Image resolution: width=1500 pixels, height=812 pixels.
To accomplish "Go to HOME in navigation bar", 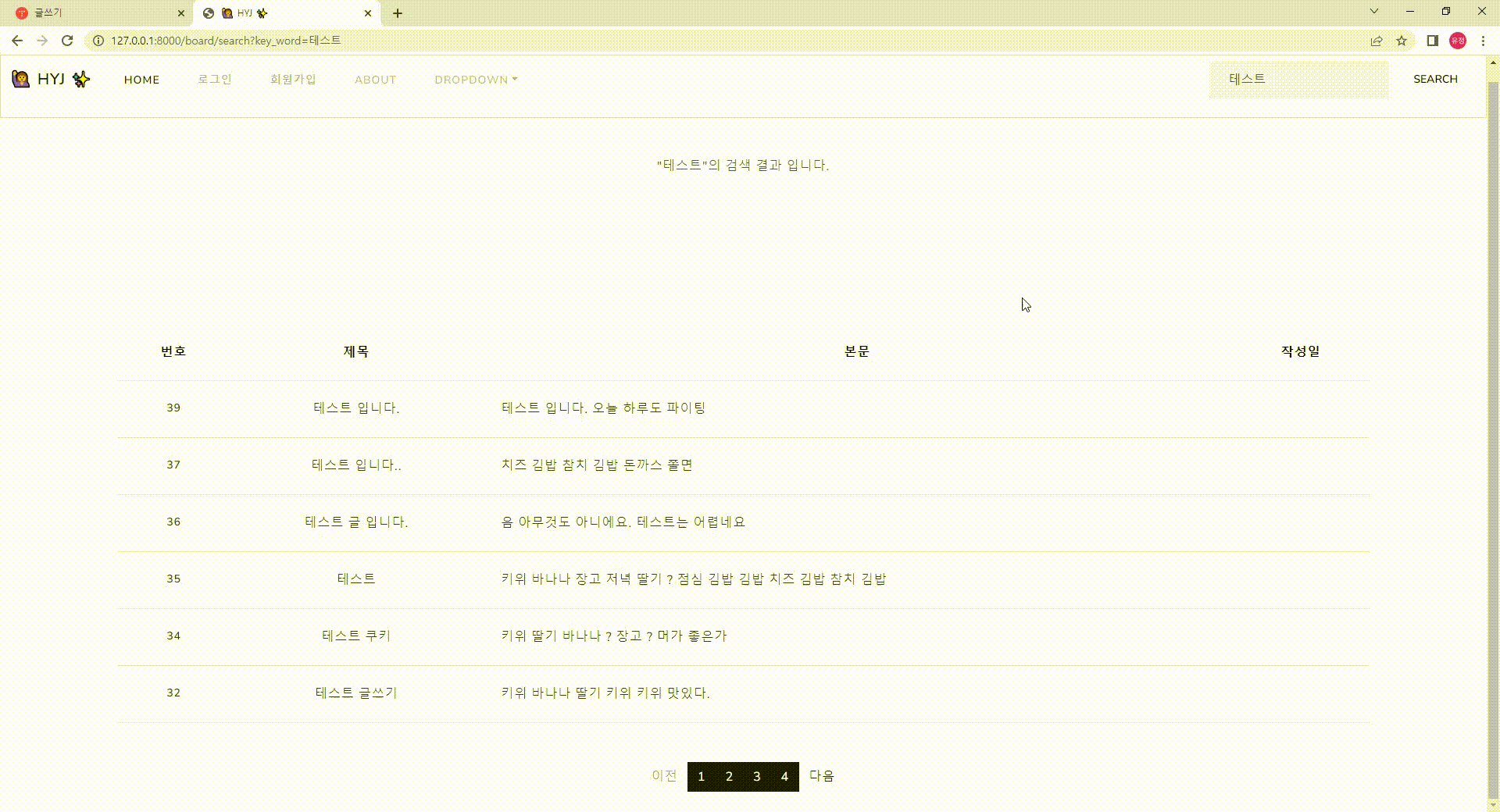I will click(x=141, y=80).
